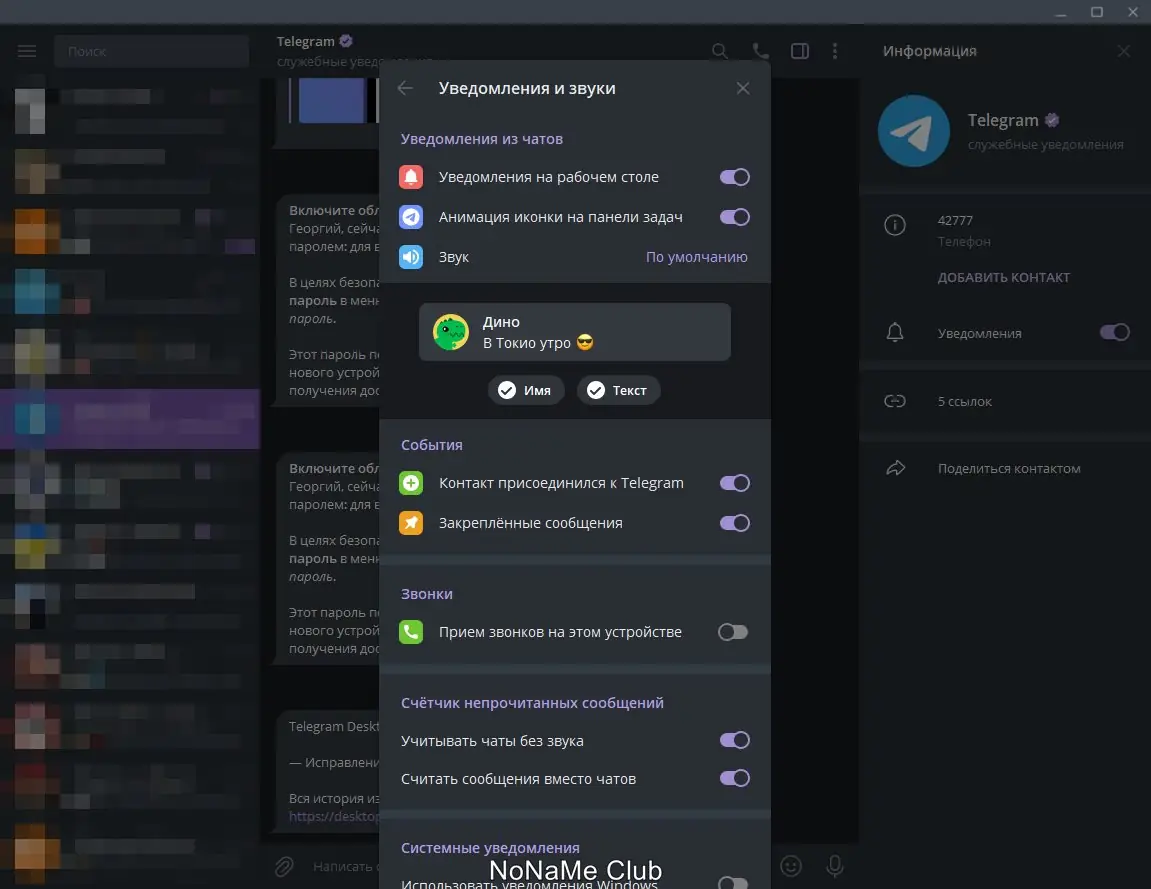Click Telegram name in the info panel
This screenshot has width=1151, height=889.
[1003, 120]
